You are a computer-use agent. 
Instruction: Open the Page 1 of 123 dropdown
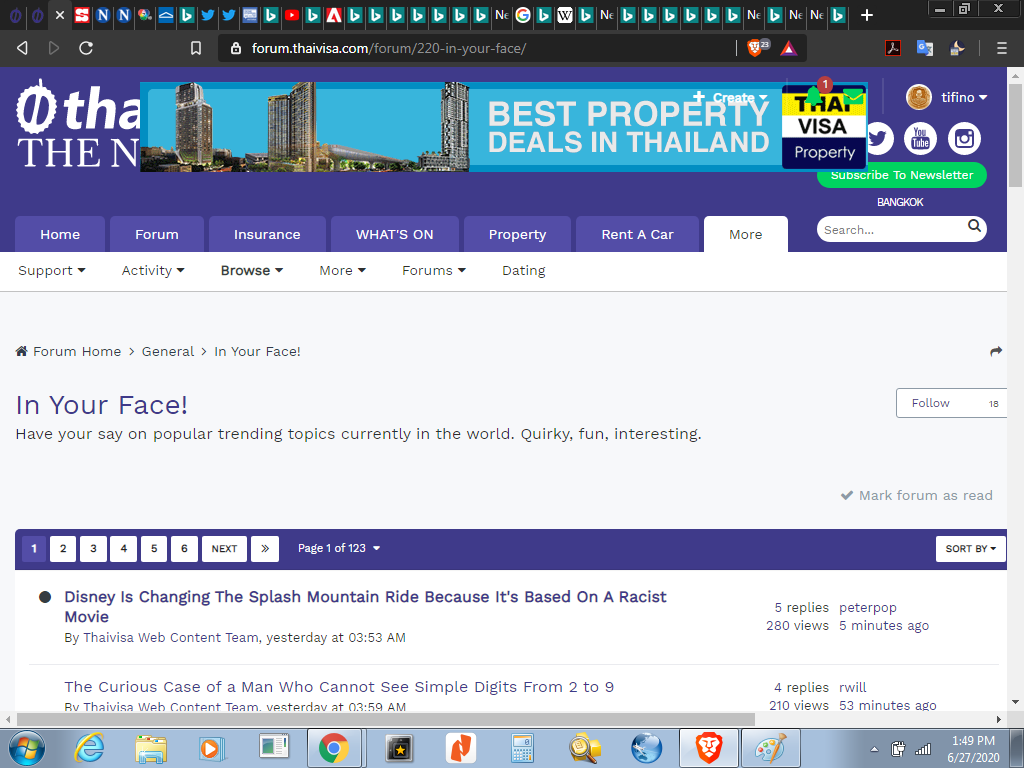point(339,549)
